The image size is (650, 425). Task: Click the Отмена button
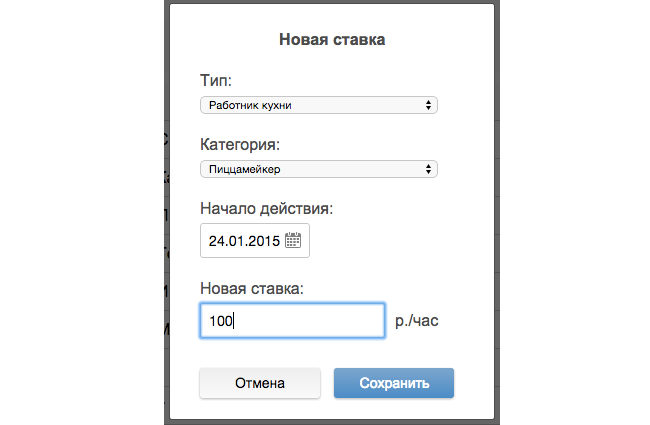(x=260, y=383)
